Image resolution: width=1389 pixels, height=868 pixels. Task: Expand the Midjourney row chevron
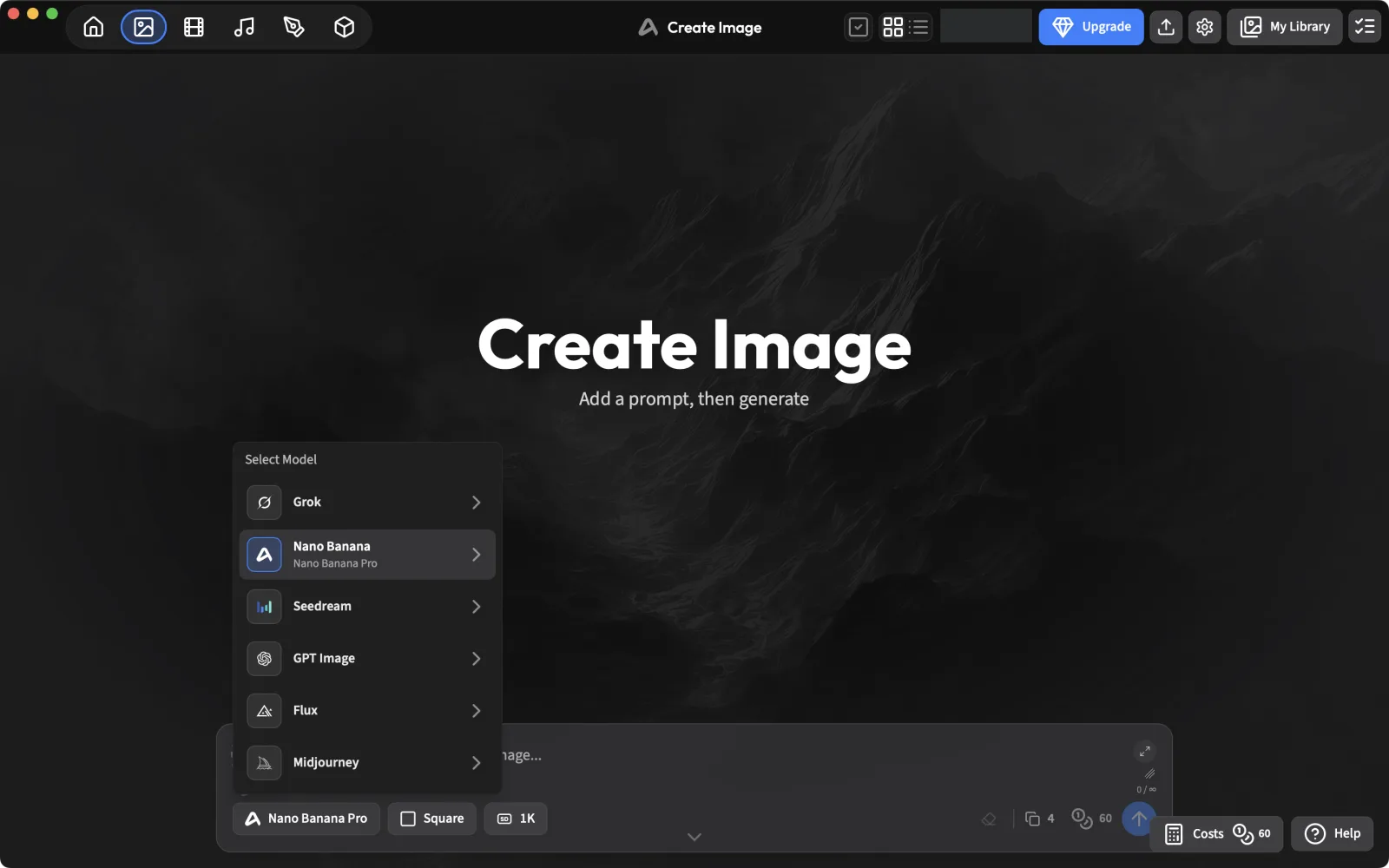click(476, 763)
